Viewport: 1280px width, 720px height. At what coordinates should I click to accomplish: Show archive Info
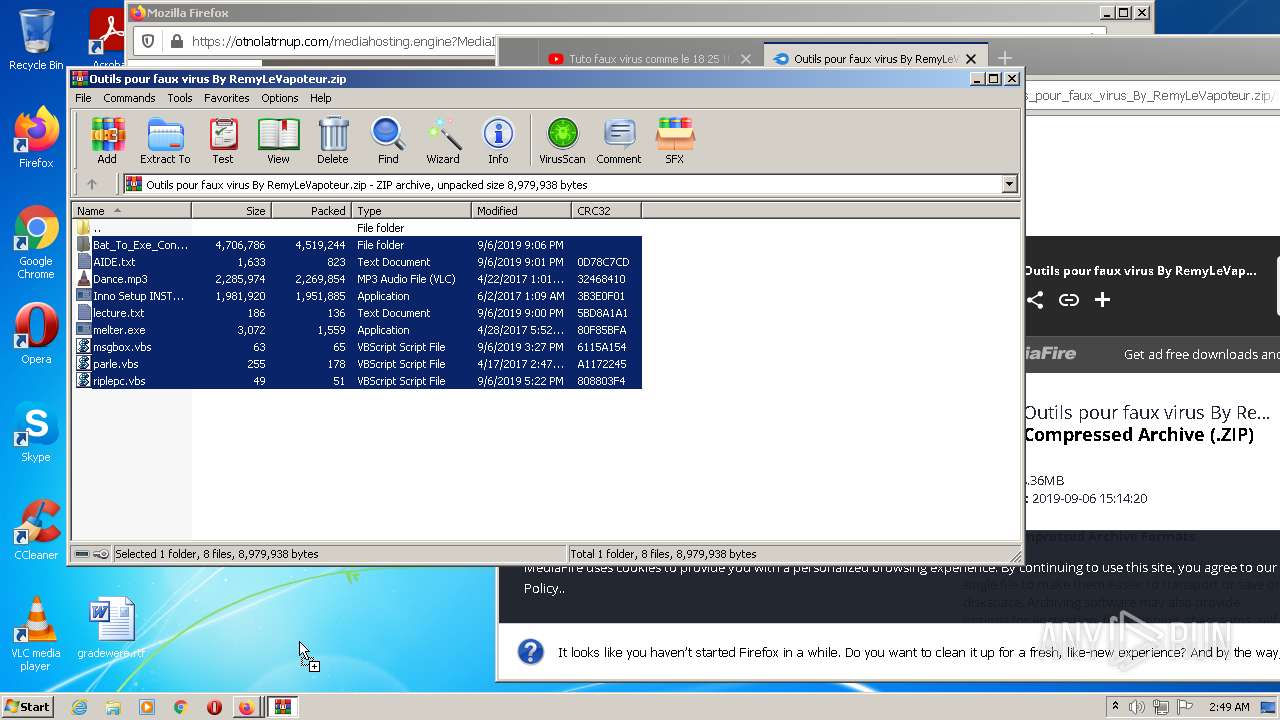click(498, 141)
